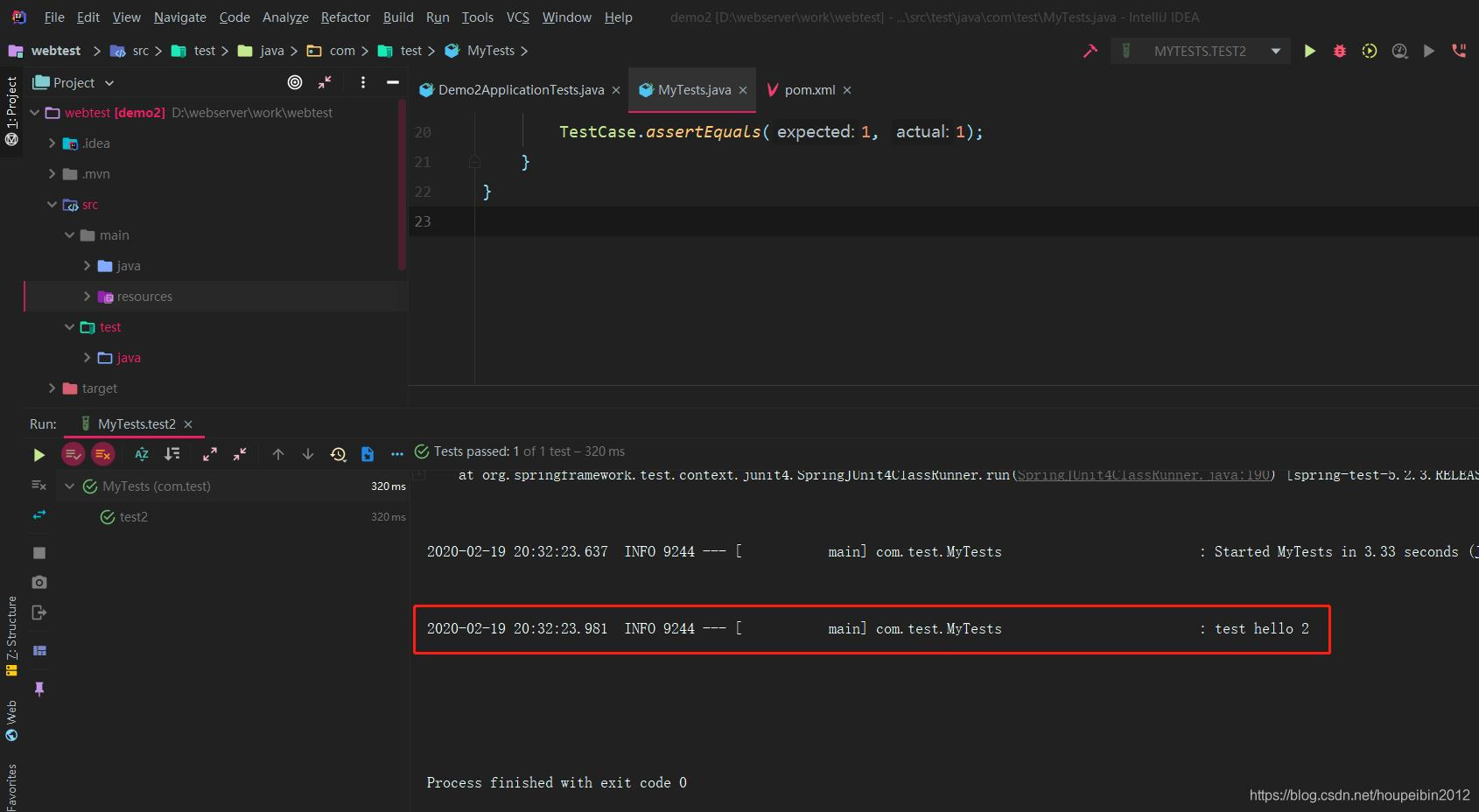This screenshot has height=812, width=1479.
Task: Expand the .mvn folder
Action: [x=53, y=174]
